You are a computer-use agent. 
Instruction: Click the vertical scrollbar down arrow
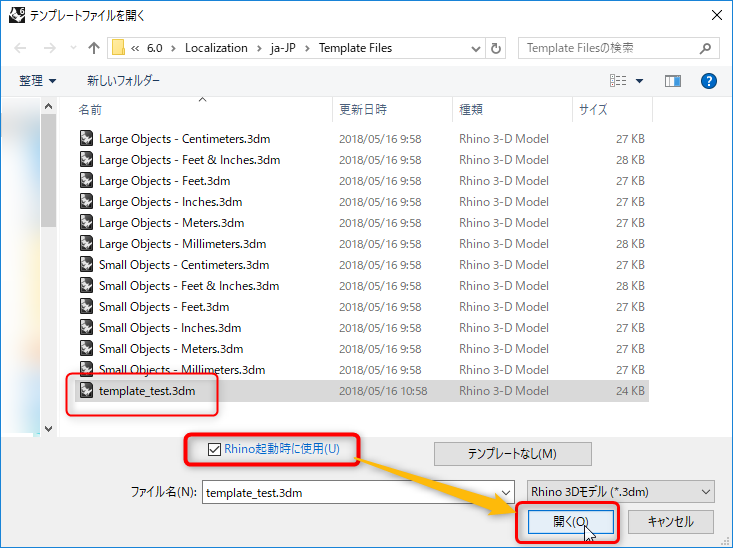coord(48,428)
